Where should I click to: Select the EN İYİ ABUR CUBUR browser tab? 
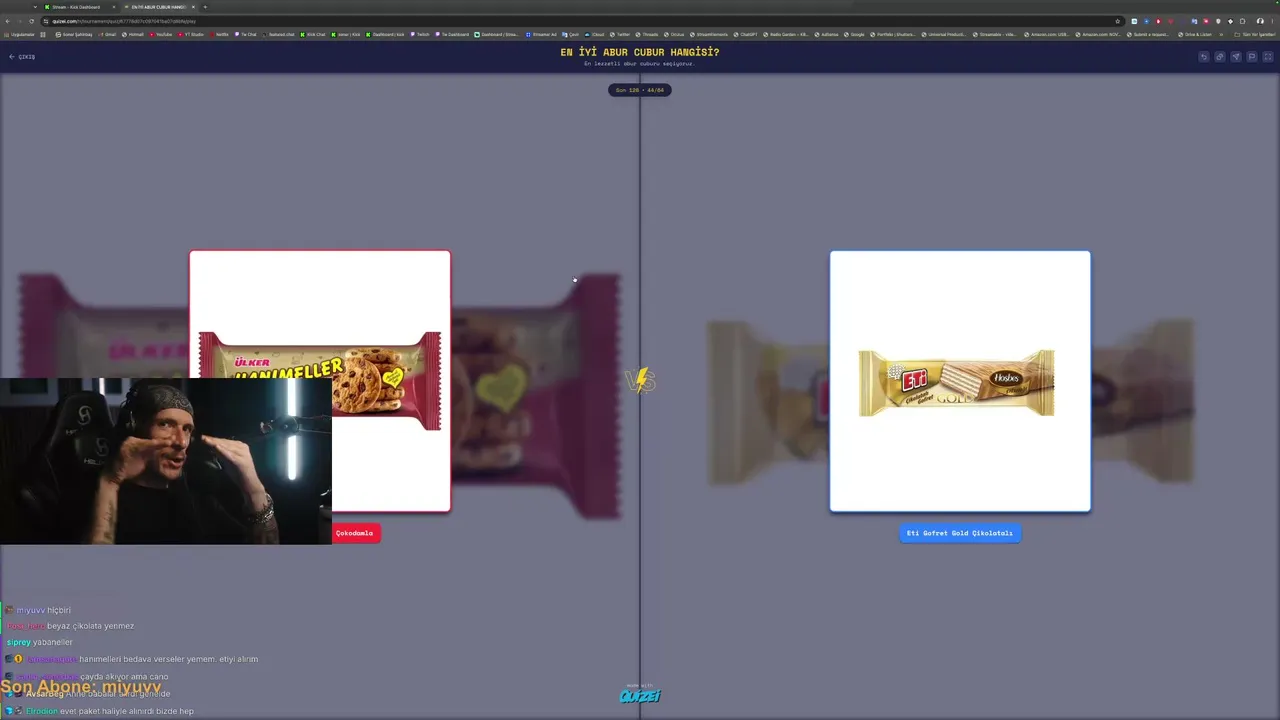click(159, 7)
